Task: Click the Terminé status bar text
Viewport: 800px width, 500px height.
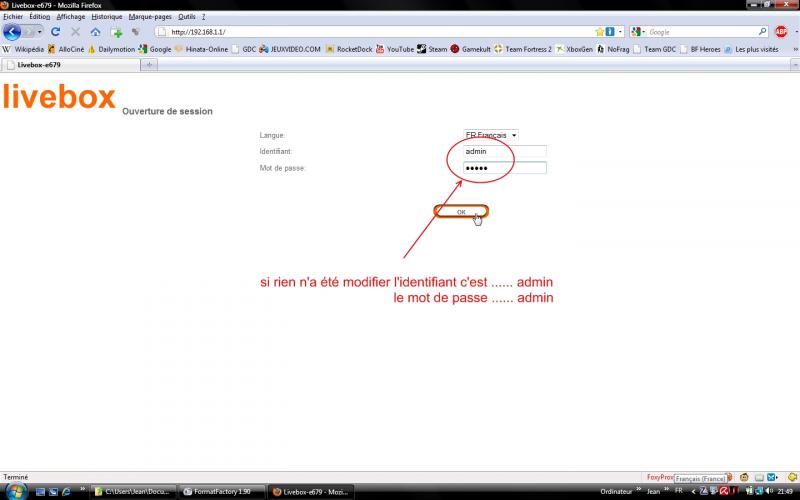Action: (16, 477)
